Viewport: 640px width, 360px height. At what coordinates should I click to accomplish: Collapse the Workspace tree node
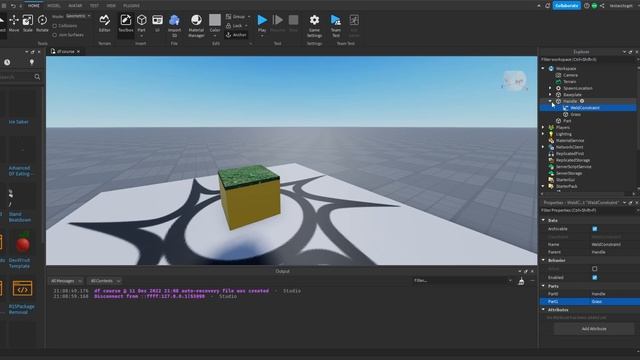point(543,69)
